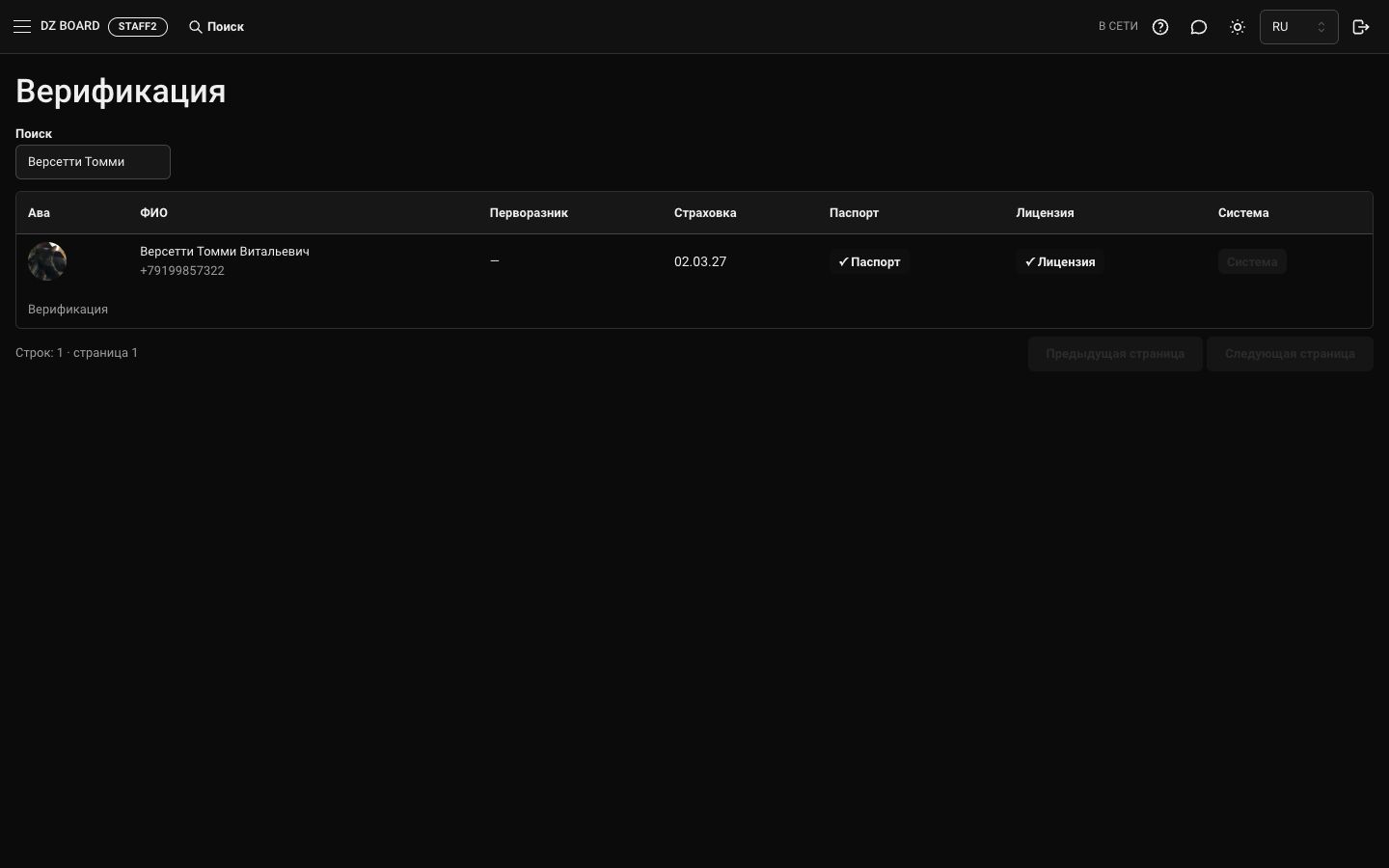
Task: Log out using the exit icon
Action: pos(1361,27)
